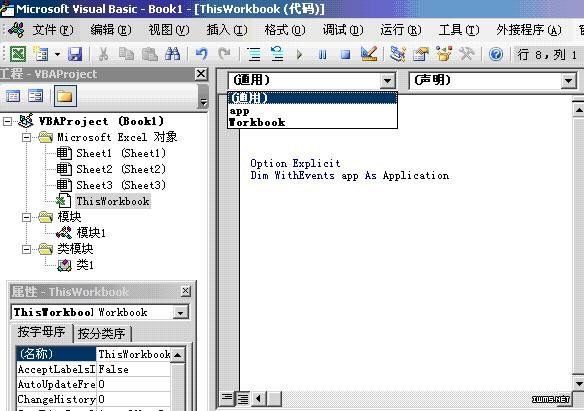Close the 属性 - ThisWorkbook panel
The image size is (584, 411).
pos(185,290)
